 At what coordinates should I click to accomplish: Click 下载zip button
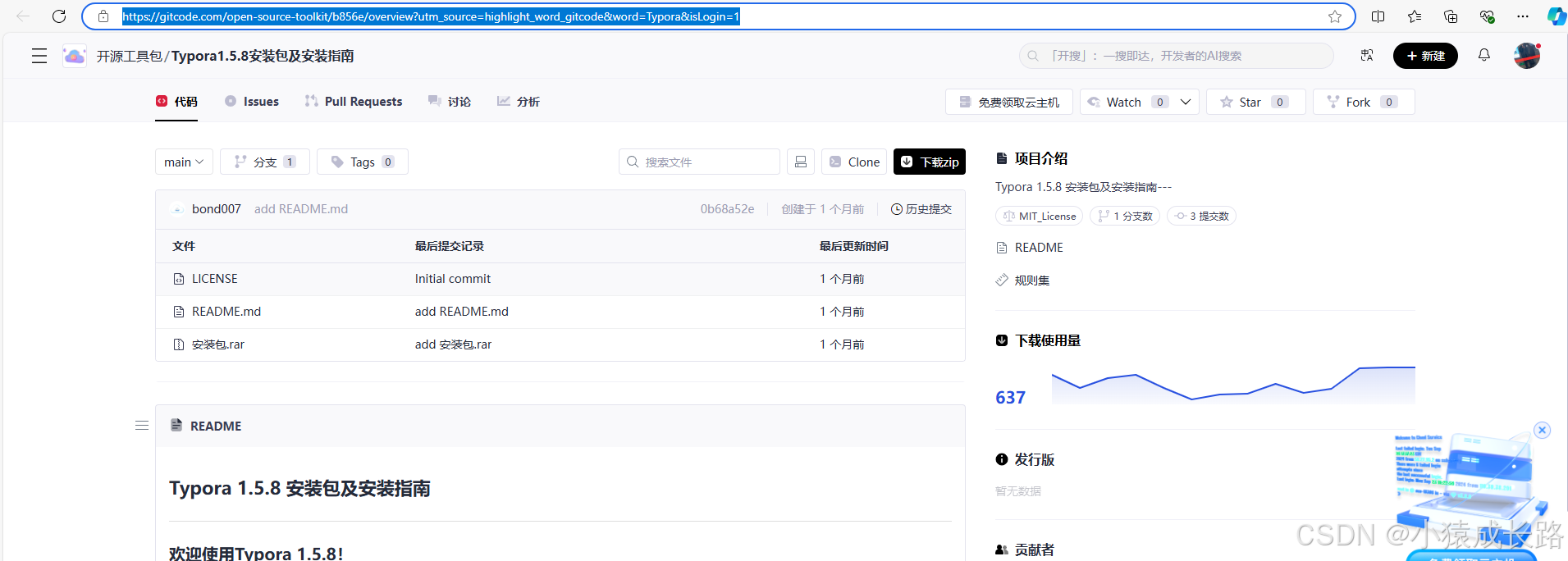930,162
